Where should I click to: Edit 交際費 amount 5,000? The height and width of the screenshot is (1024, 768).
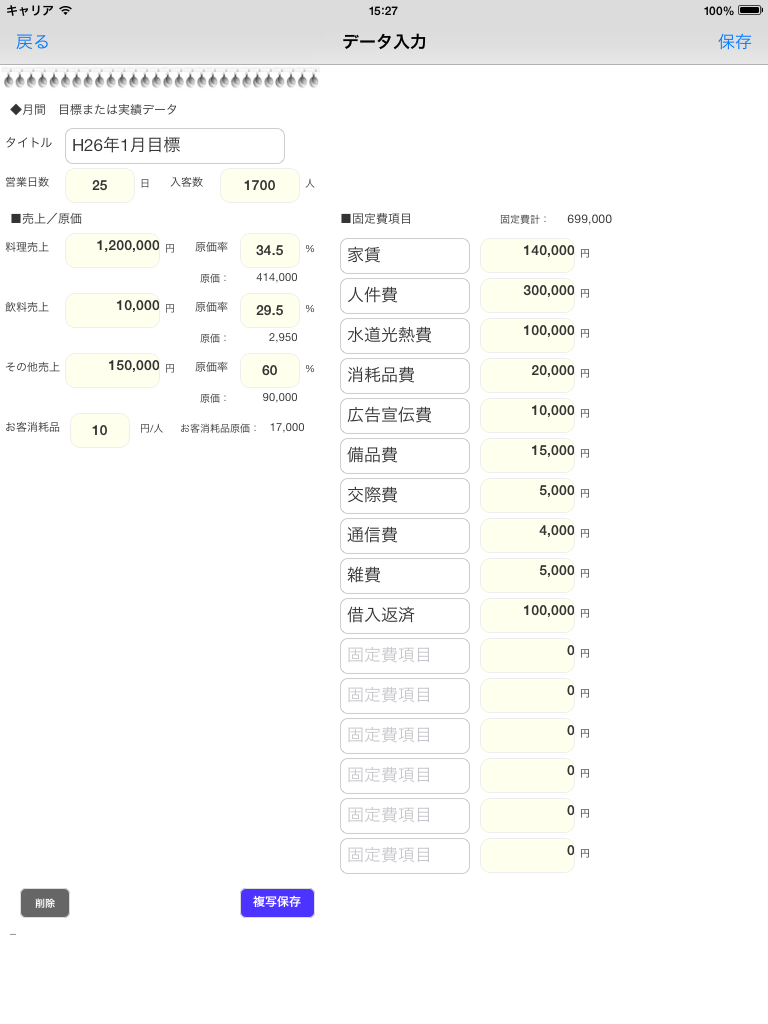[x=528, y=495]
